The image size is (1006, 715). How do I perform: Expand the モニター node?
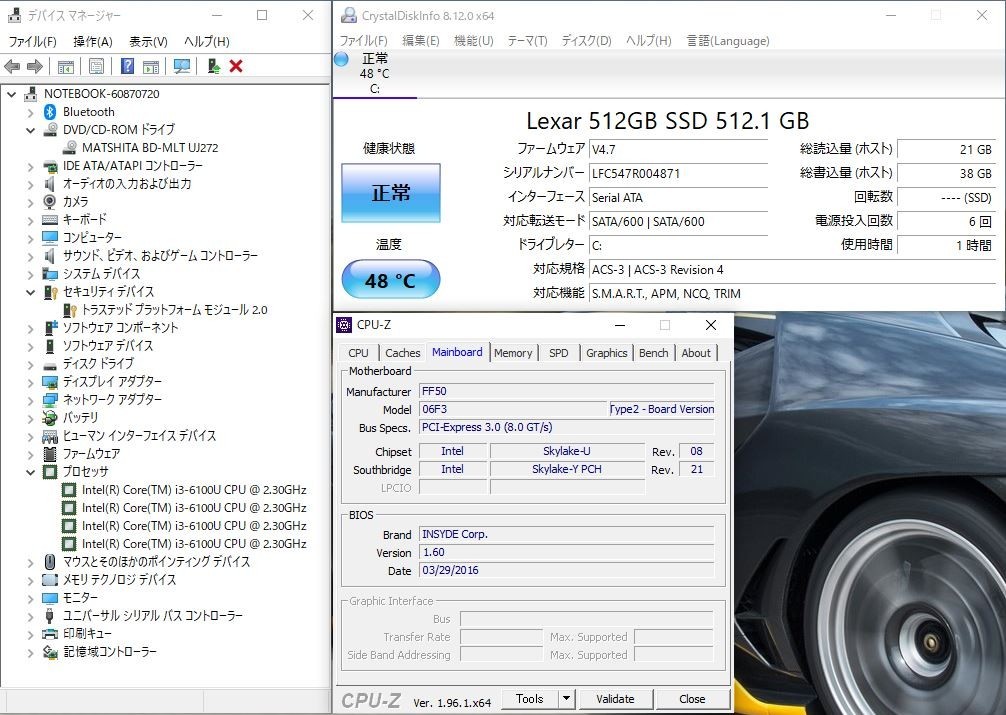pos(30,598)
